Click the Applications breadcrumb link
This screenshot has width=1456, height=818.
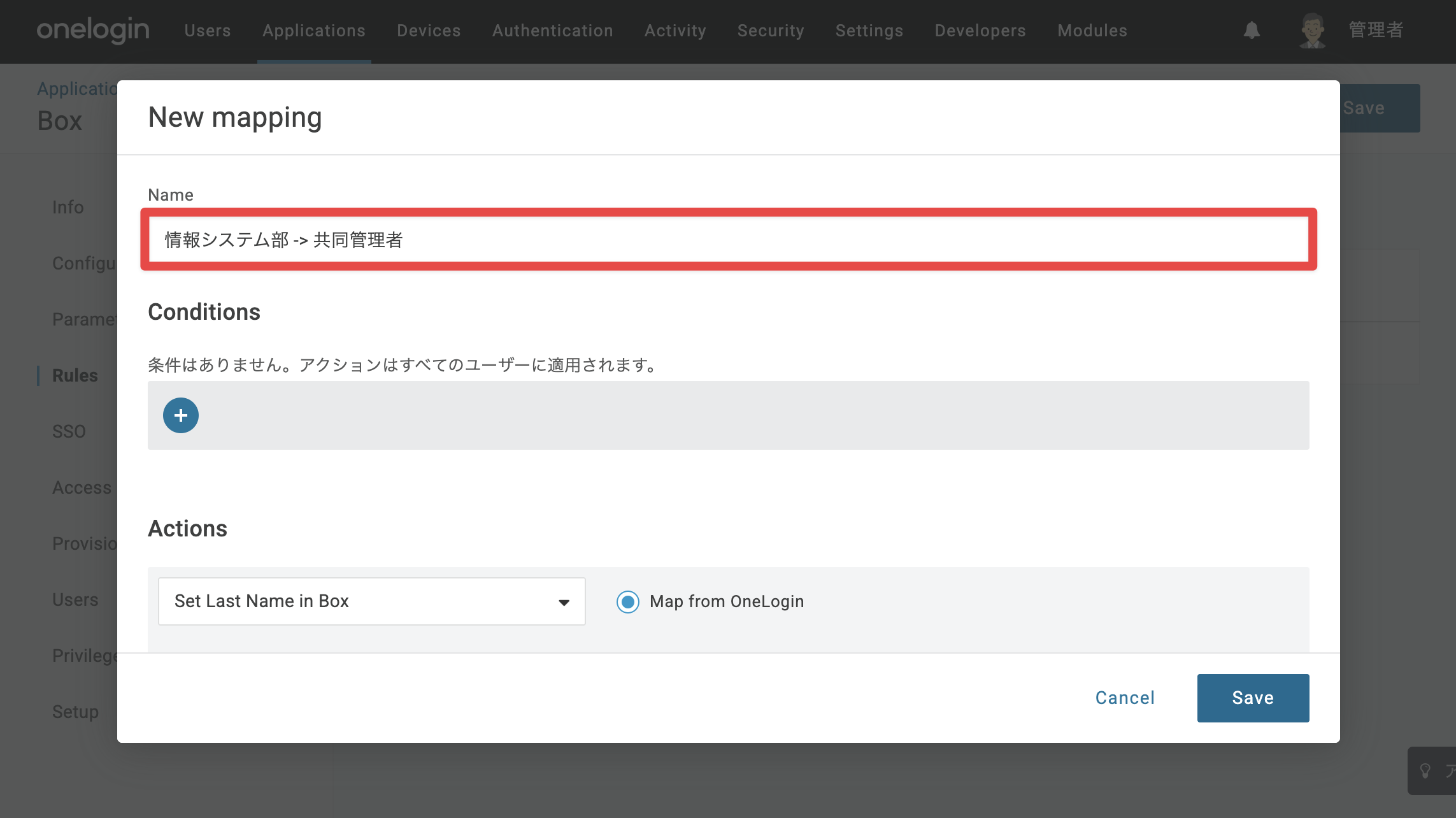click(77, 89)
